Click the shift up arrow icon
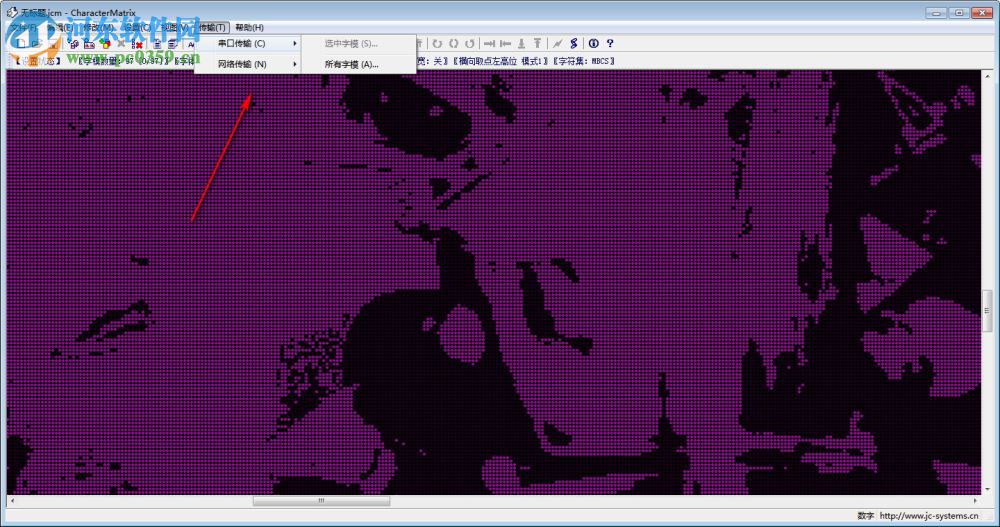This screenshot has height=527, width=1000. [538, 43]
